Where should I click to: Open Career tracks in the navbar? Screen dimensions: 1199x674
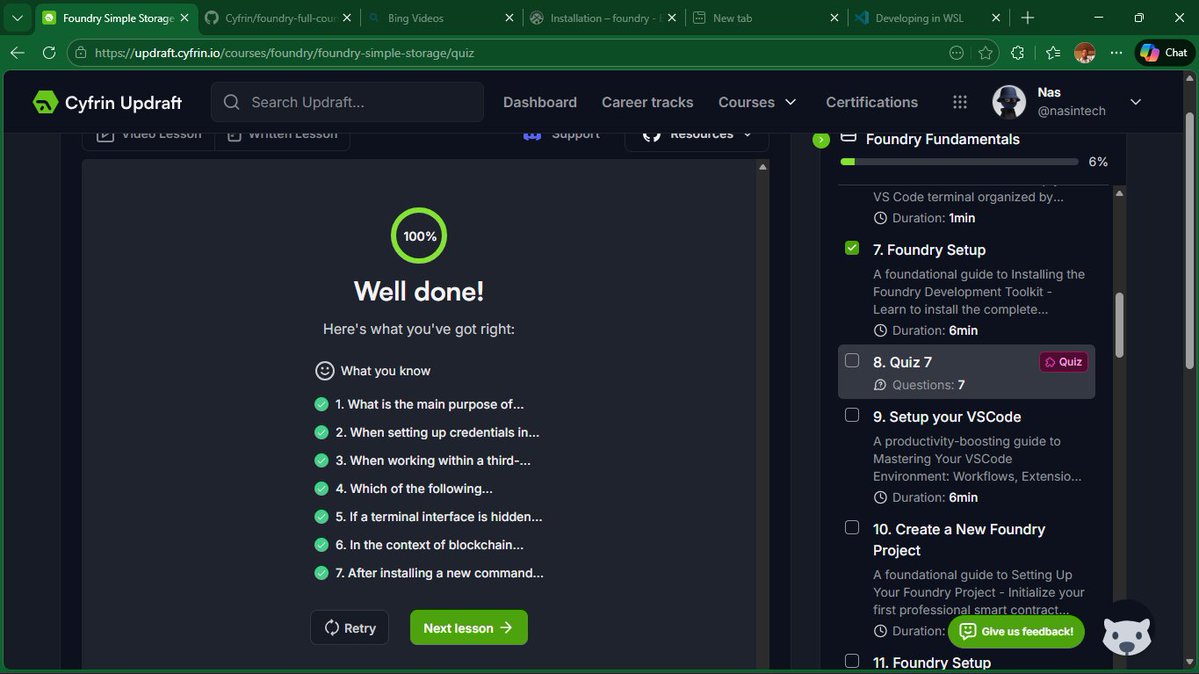[x=647, y=102]
